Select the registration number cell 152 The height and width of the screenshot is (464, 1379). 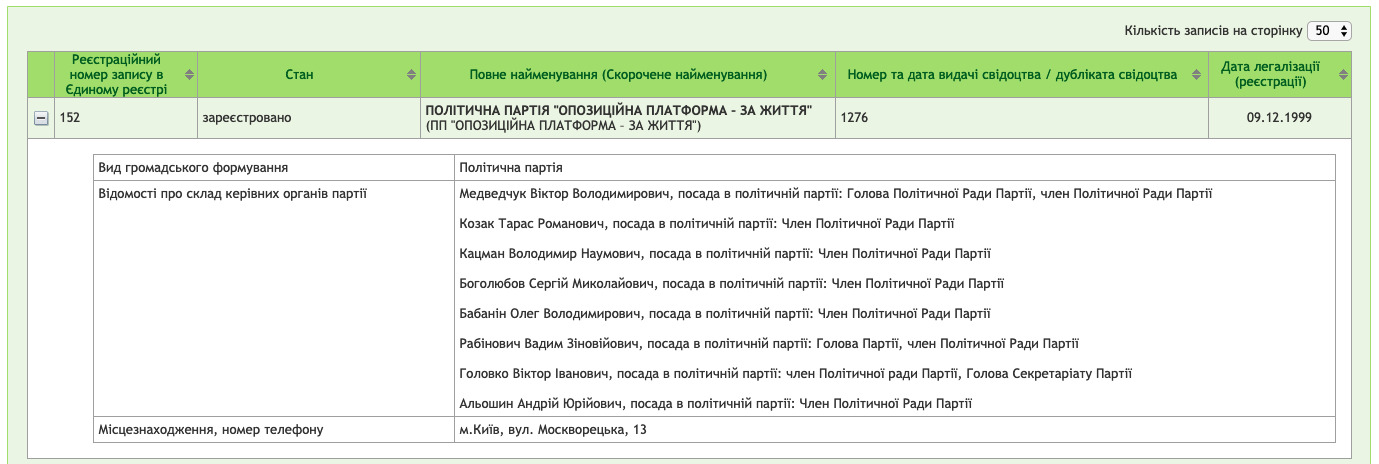coord(126,118)
